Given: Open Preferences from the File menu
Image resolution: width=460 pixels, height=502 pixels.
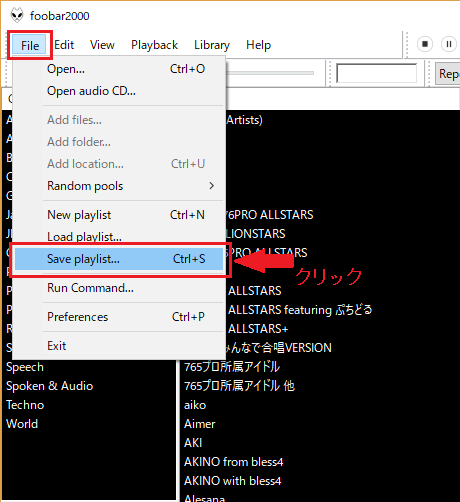Looking at the screenshot, I should 119,317.
